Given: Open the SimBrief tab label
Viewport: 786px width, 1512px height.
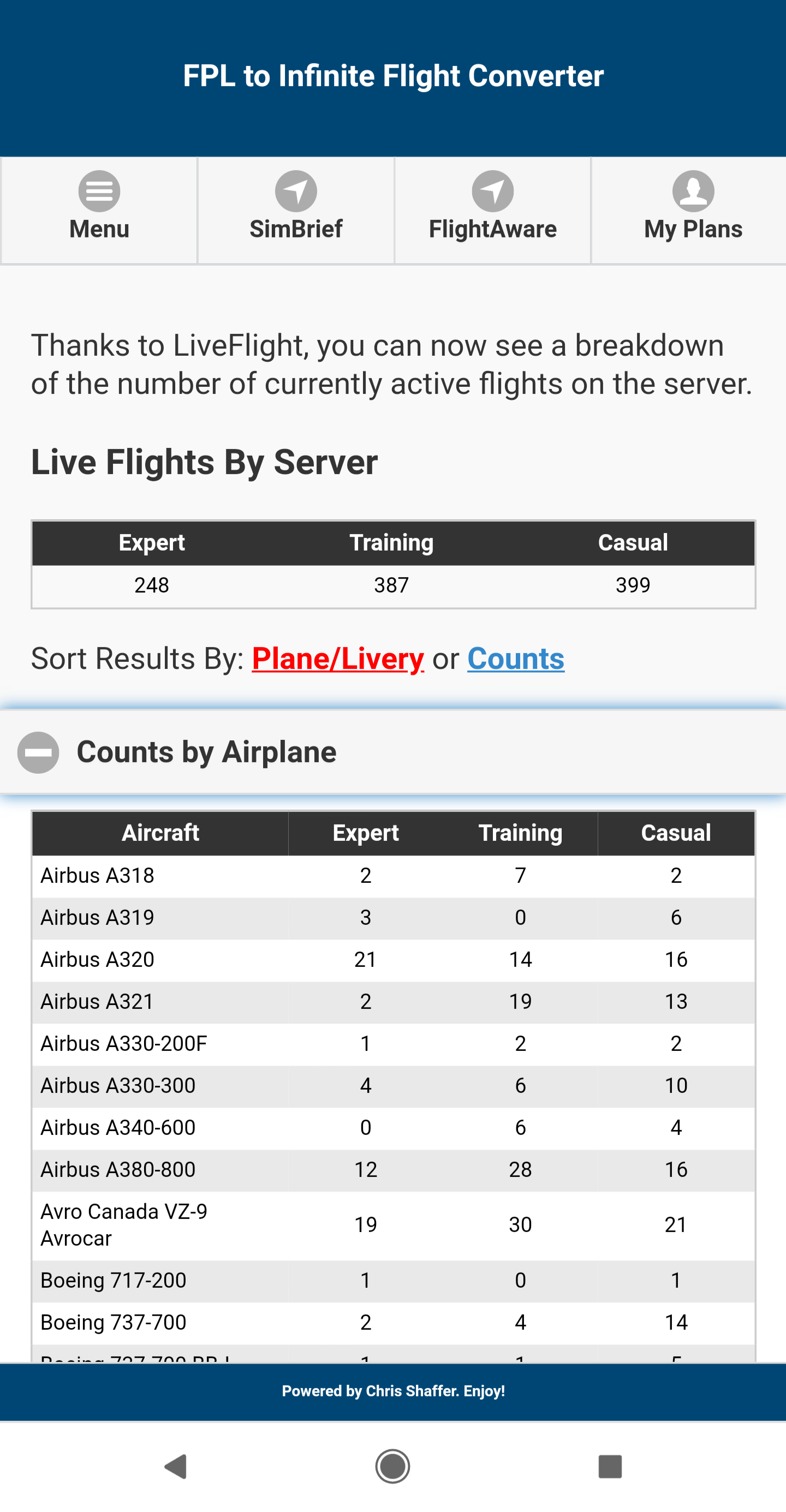Looking at the screenshot, I should tap(296, 229).
